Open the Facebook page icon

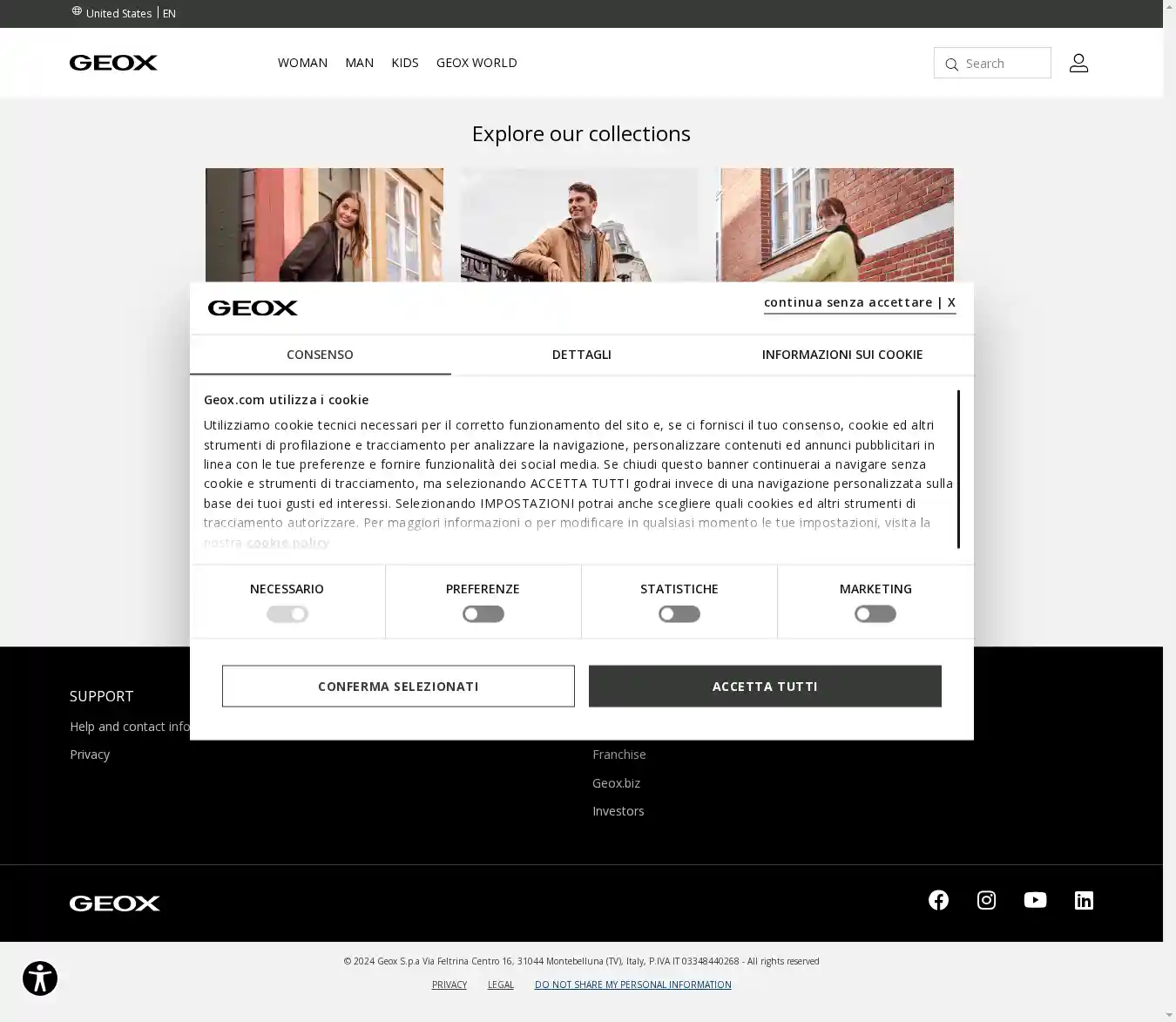click(938, 900)
